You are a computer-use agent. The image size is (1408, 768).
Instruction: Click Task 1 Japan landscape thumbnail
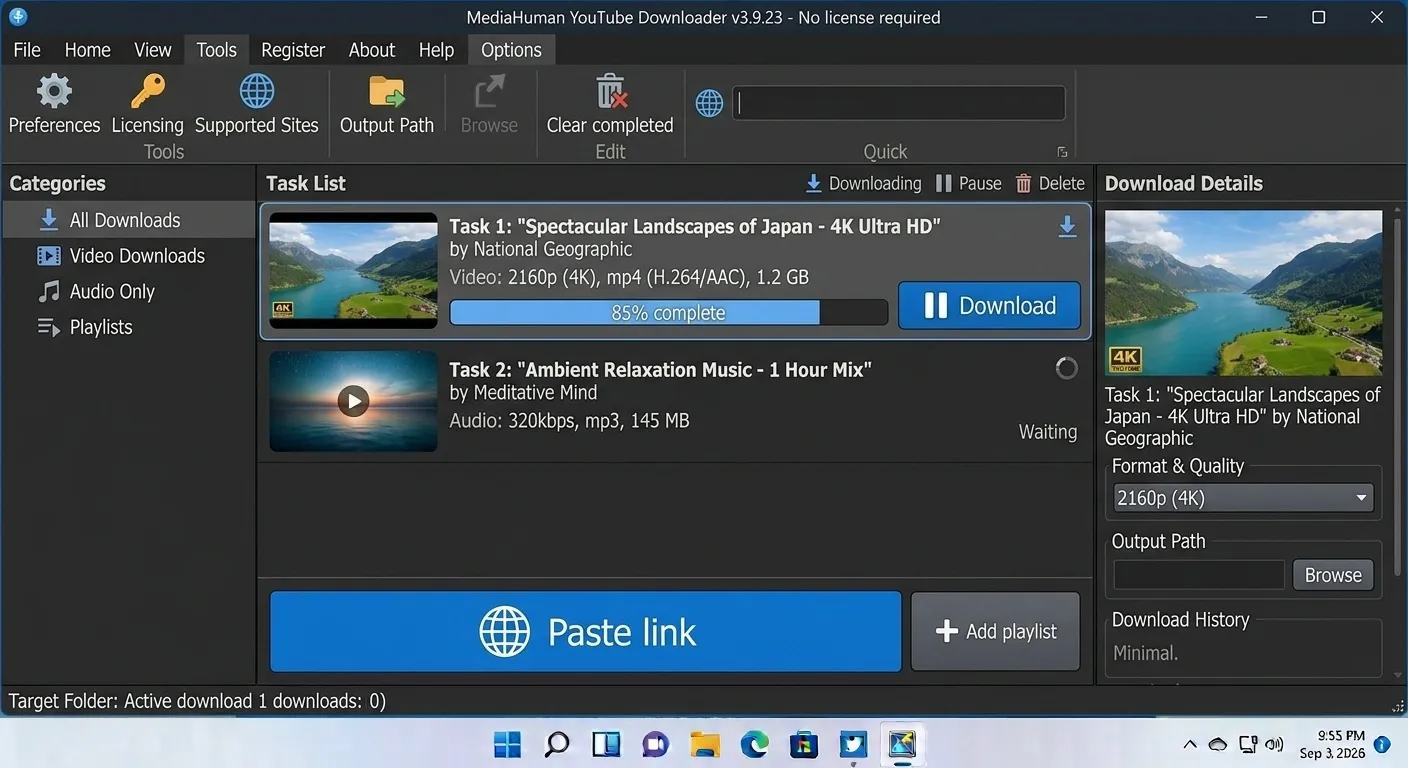[x=353, y=270]
